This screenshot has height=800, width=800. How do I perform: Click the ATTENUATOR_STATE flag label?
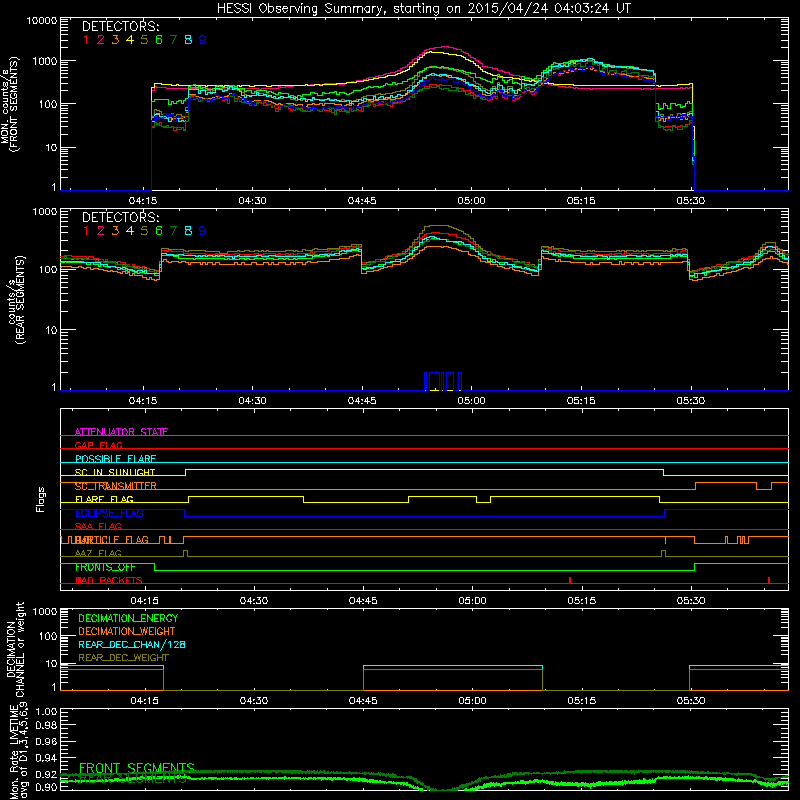pos(121,432)
